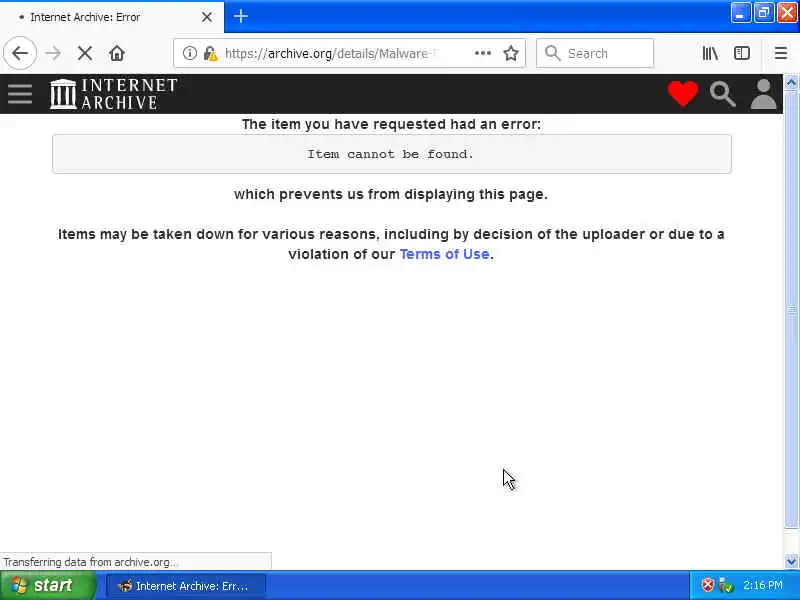Screen dimensions: 800x600
Task: Click the 2:16 PM taskbar clock
Action: point(763,585)
